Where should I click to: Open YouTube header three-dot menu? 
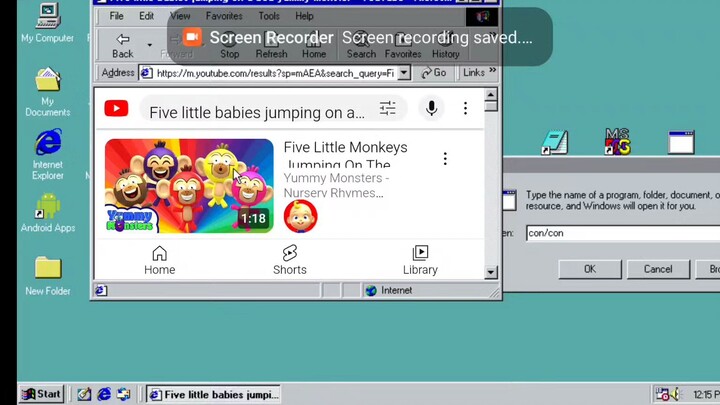(465, 108)
